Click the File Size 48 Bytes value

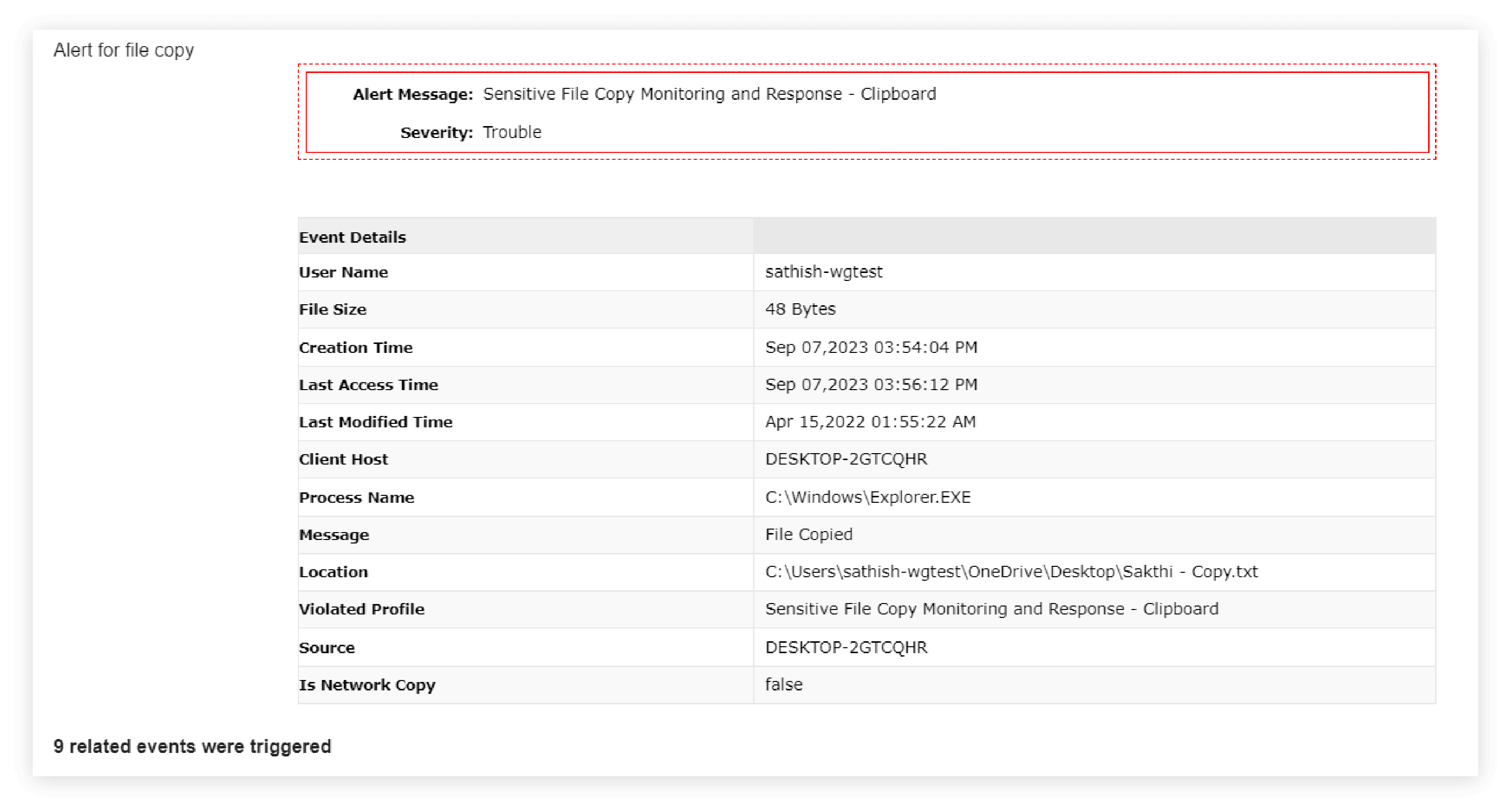tap(800, 309)
